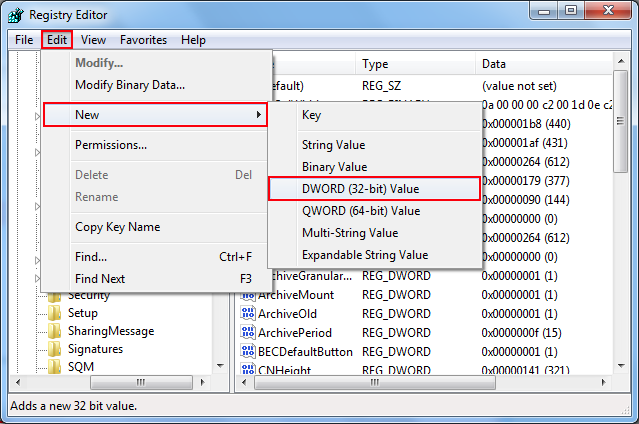
Task: Click the Data column header
Action: pos(544,64)
